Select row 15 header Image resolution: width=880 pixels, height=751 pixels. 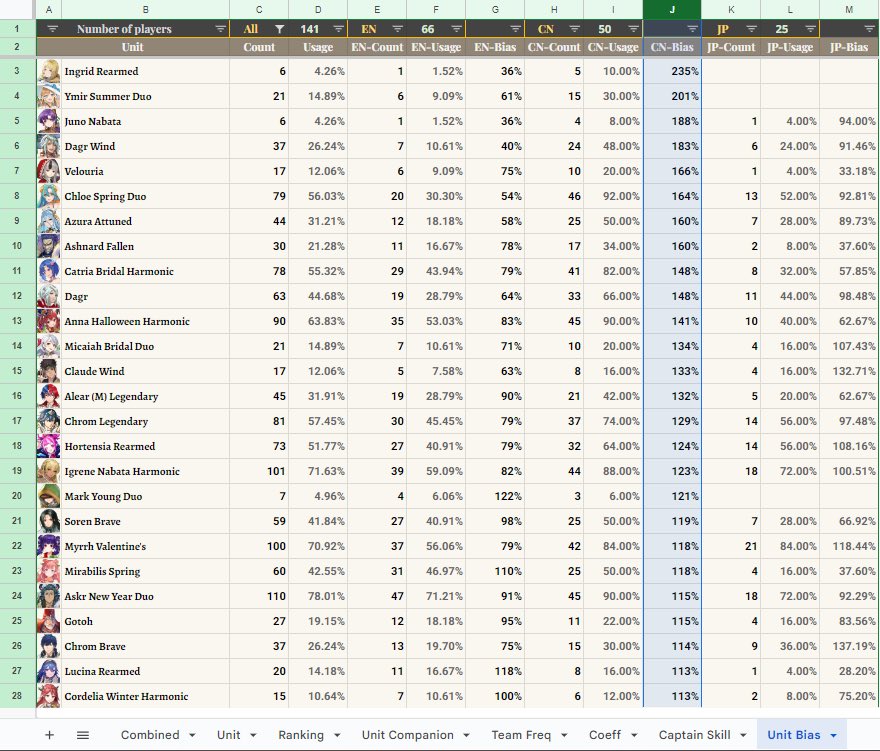pos(17,371)
